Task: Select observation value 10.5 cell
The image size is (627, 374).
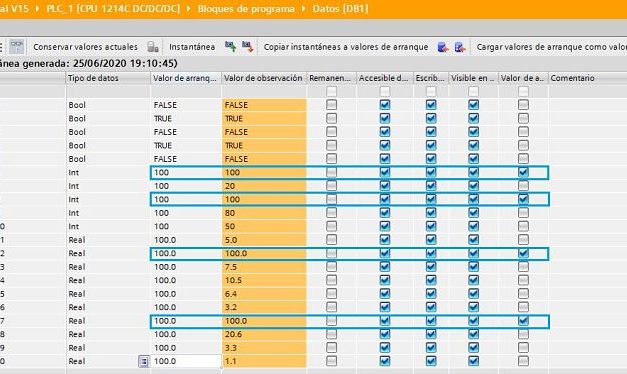Action: (x=264, y=280)
